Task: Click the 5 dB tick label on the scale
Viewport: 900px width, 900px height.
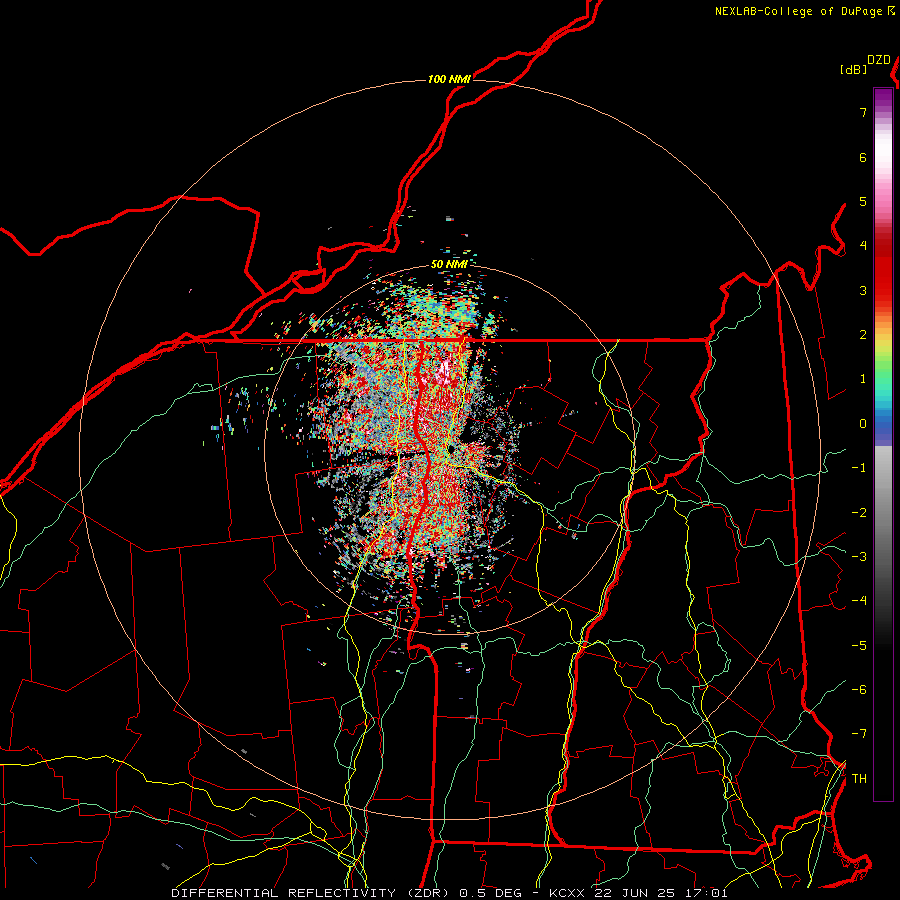Action: coord(863,201)
